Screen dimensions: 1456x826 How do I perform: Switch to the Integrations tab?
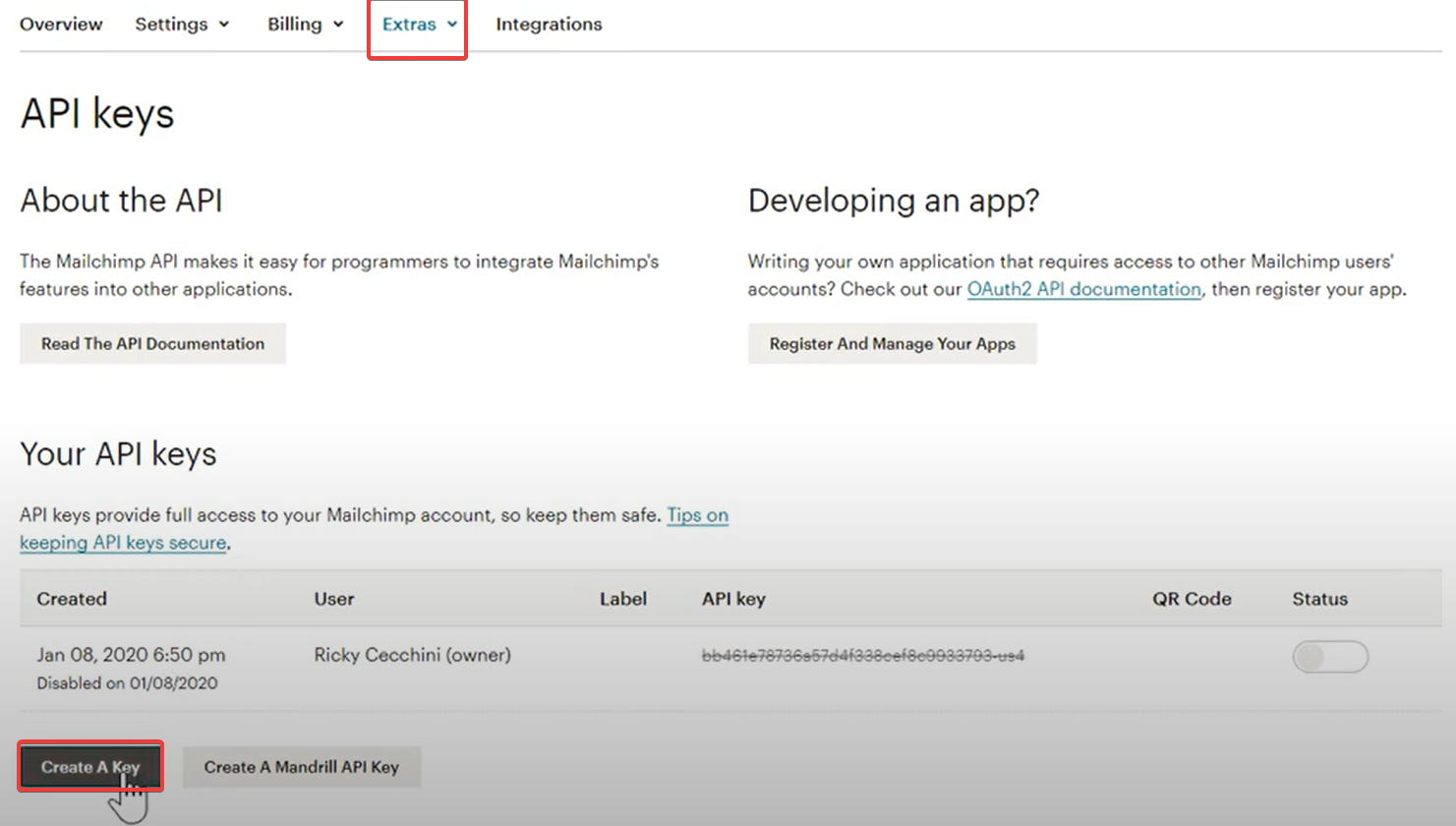pos(549,25)
